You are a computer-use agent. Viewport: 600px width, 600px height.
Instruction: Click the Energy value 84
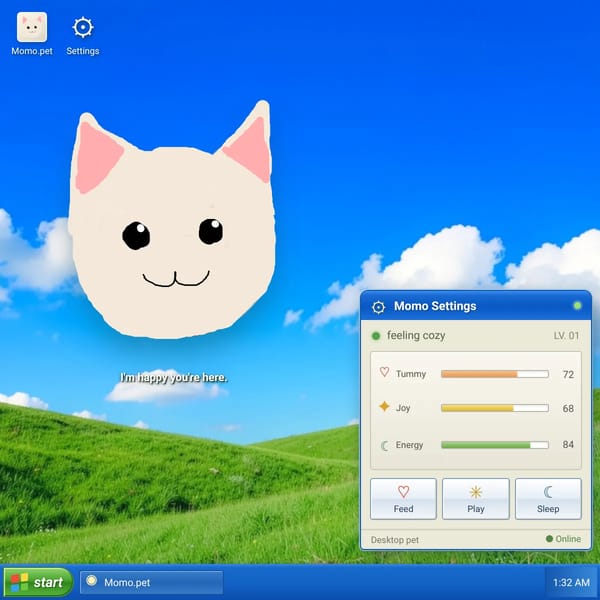568,445
